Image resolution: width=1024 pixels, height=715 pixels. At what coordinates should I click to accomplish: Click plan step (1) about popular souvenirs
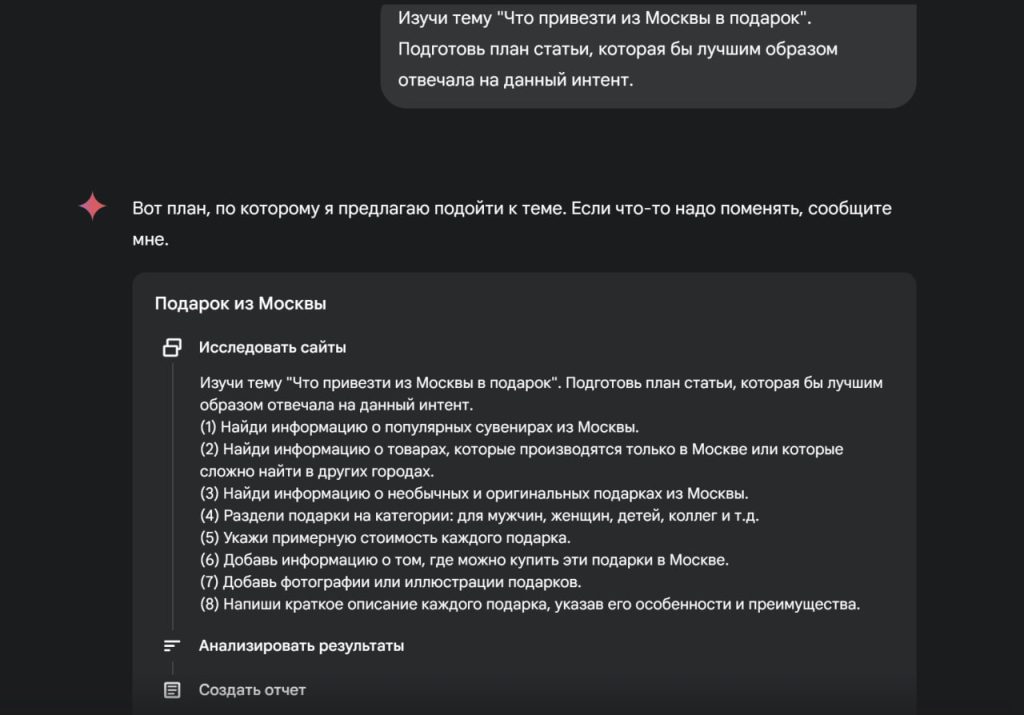419,427
